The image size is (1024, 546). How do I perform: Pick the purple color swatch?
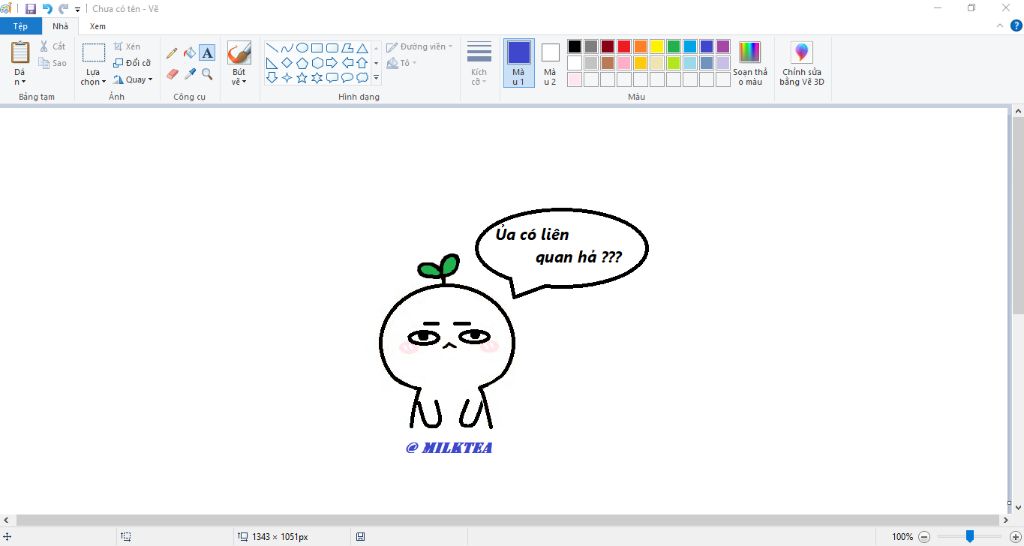(x=723, y=46)
